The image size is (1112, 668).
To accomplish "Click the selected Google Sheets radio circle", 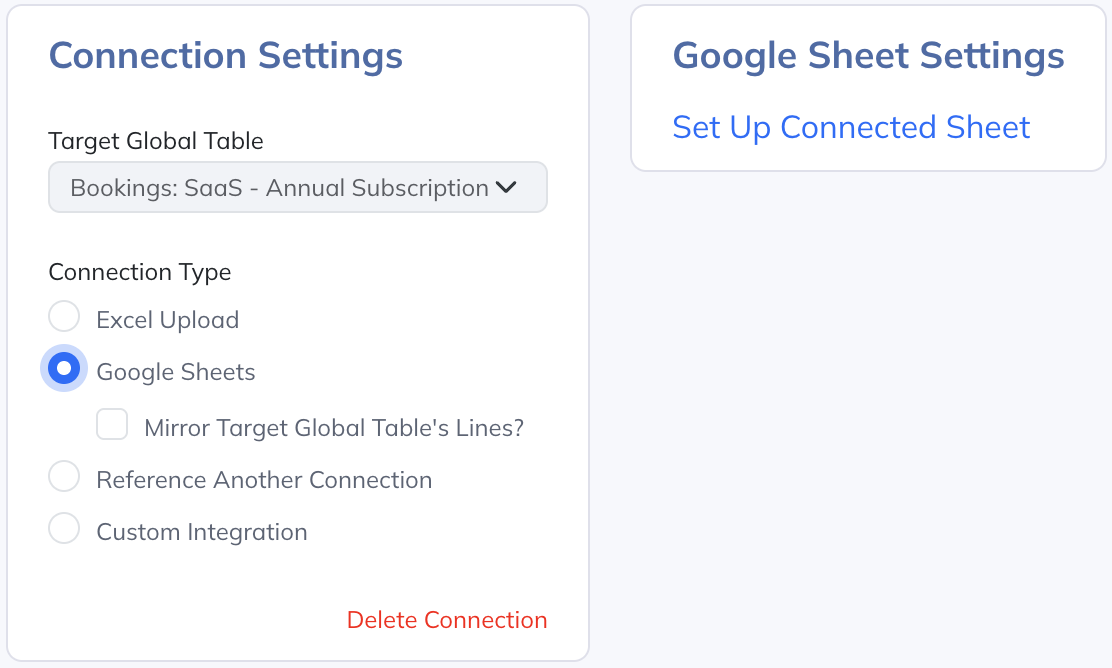I will [64, 369].
